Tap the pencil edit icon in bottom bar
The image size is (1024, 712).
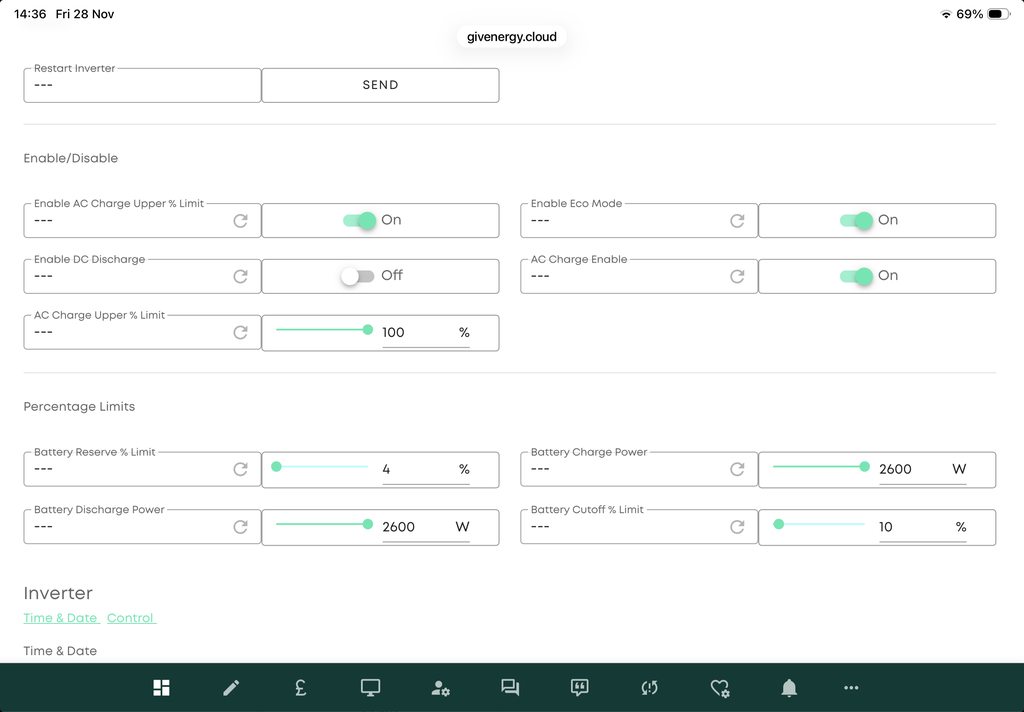[231, 688]
